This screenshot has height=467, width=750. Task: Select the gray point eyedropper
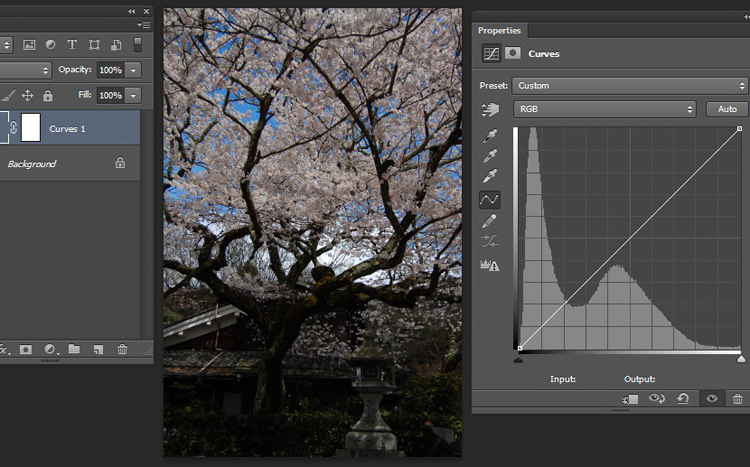pyautogui.click(x=490, y=156)
